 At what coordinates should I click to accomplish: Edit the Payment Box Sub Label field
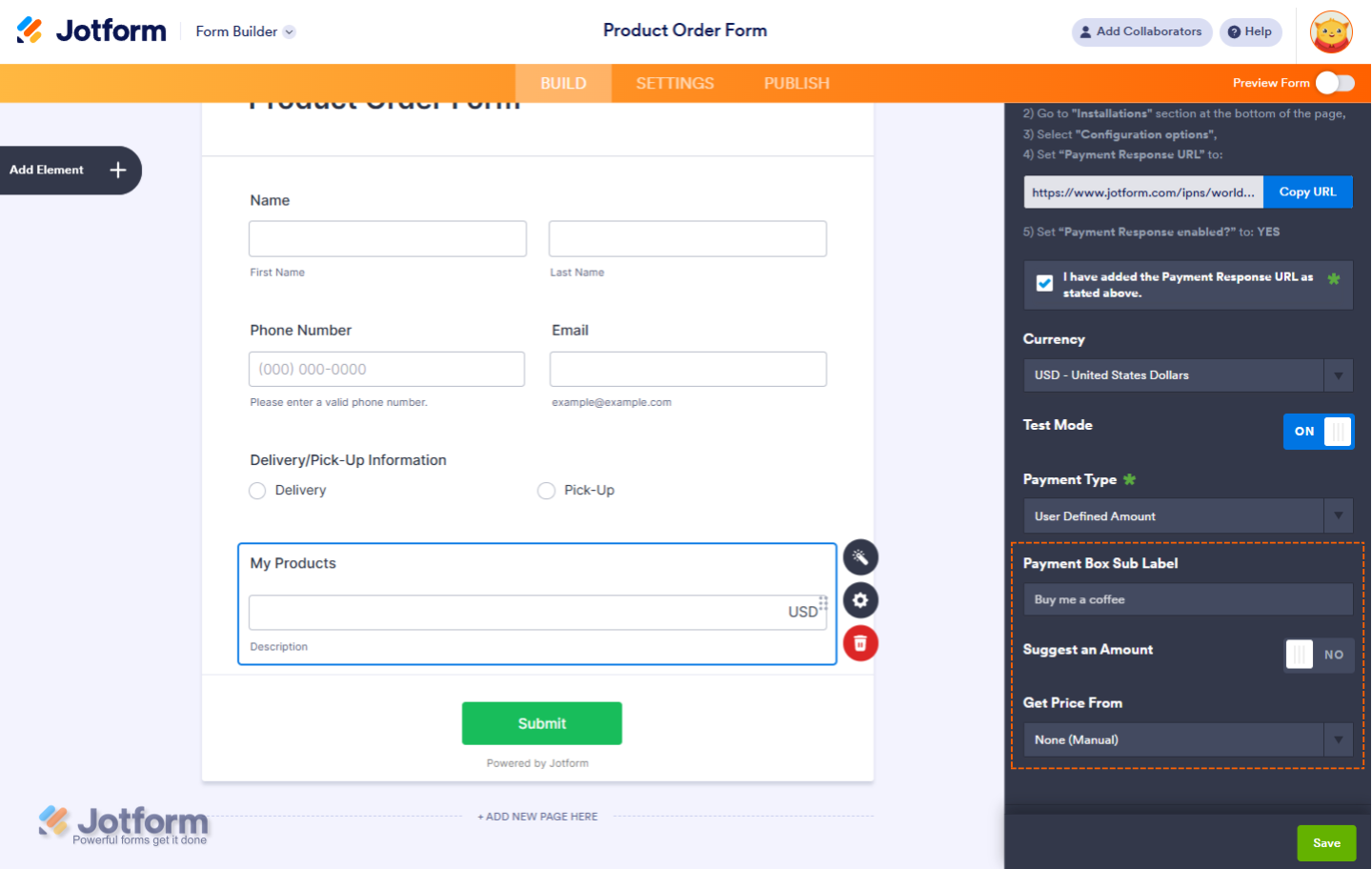1187,599
